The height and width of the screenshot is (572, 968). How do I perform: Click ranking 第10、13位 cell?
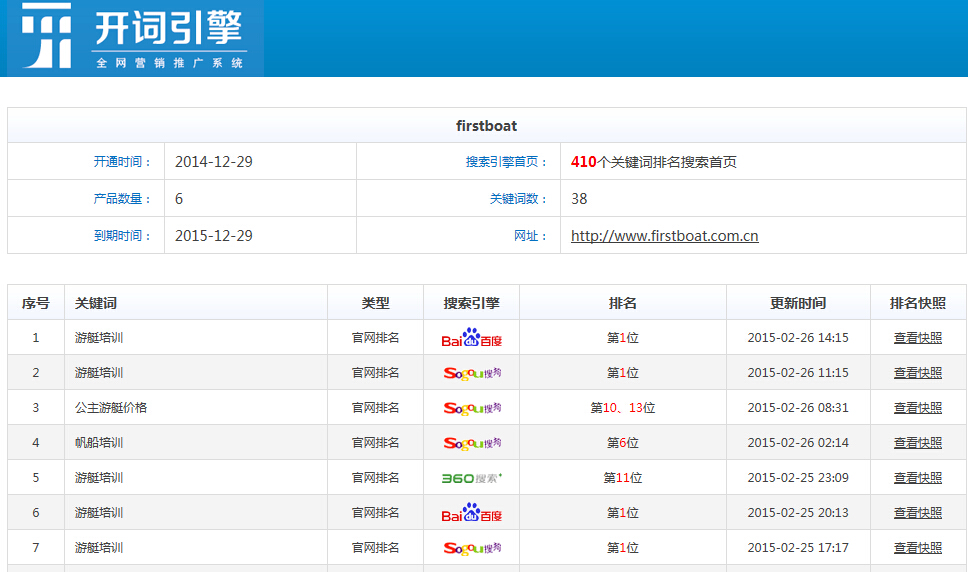tap(622, 408)
